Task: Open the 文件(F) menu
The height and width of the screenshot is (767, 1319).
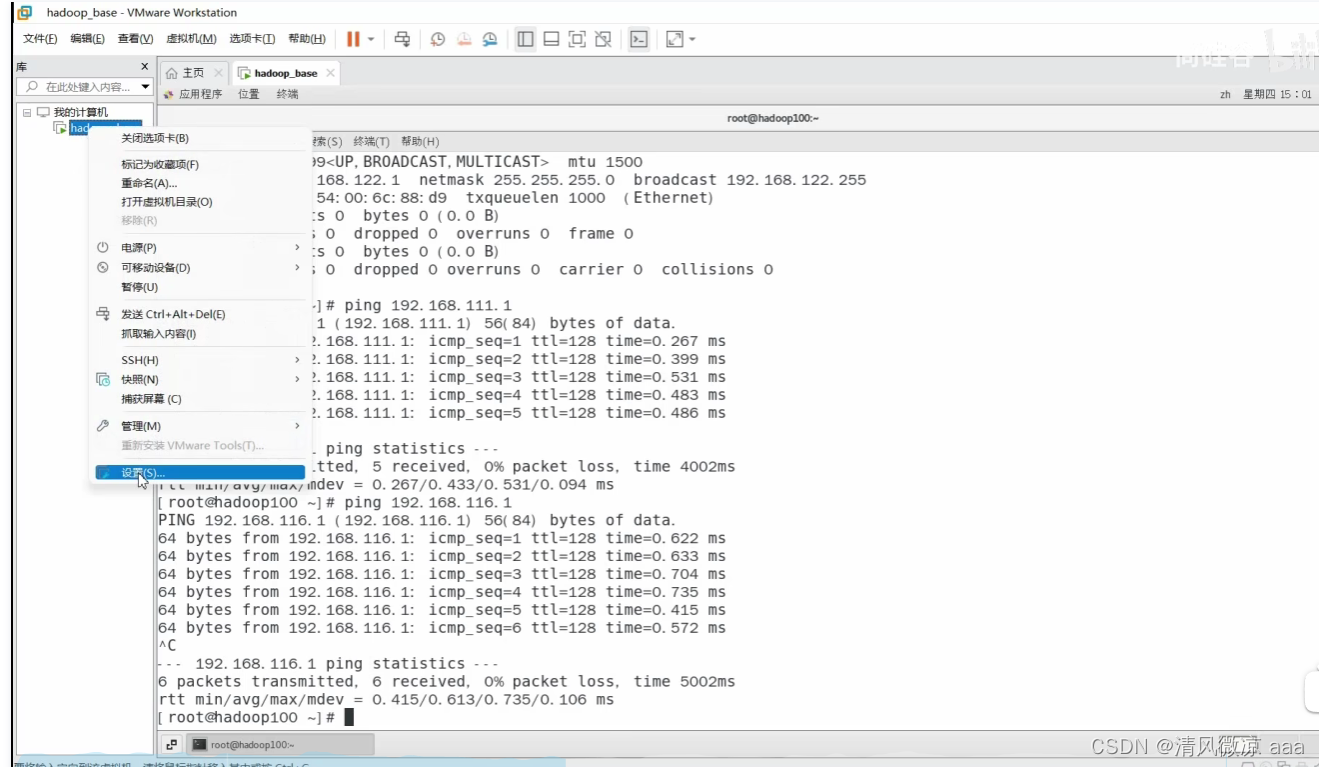Action: click(40, 39)
